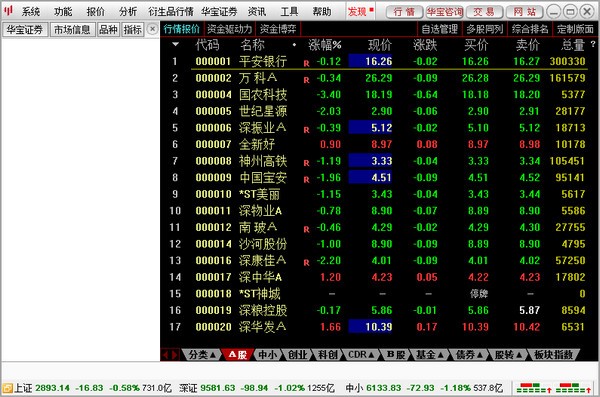Expand the 债券 dropdown tab

pos(469,355)
